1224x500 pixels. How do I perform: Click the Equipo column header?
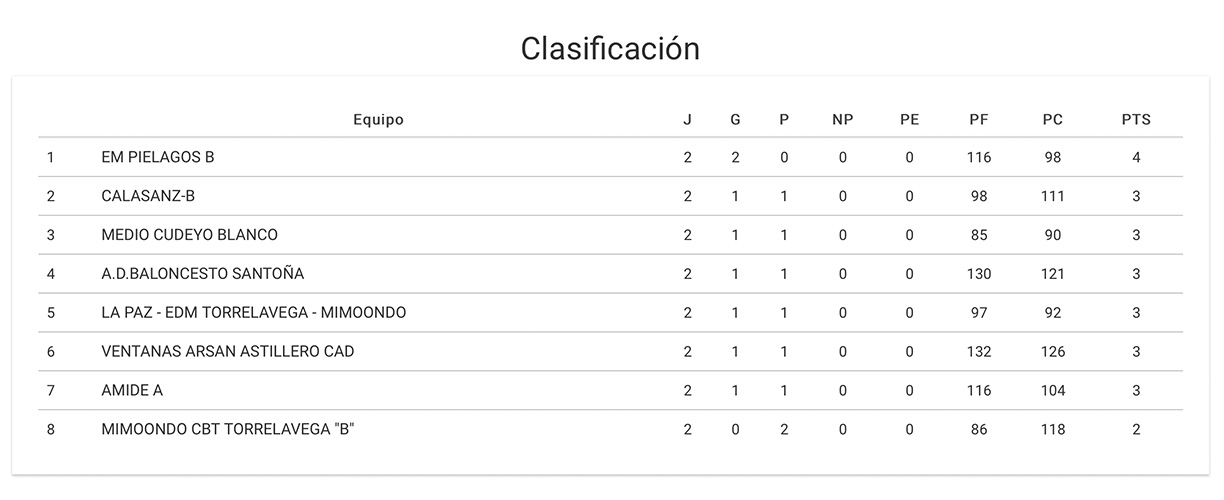tap(378, 120)
